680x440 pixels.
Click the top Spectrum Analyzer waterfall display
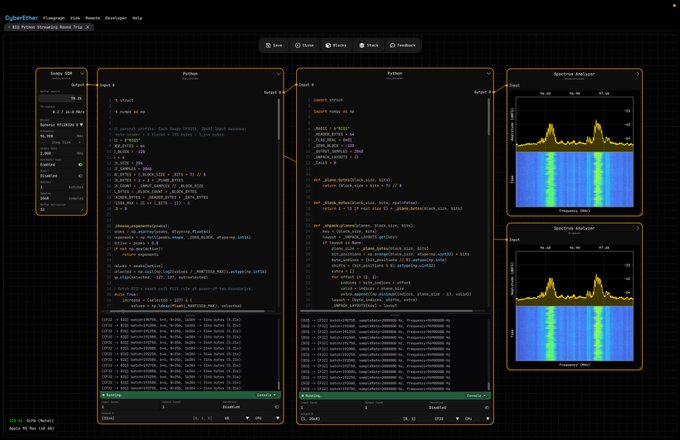point(575,179)
